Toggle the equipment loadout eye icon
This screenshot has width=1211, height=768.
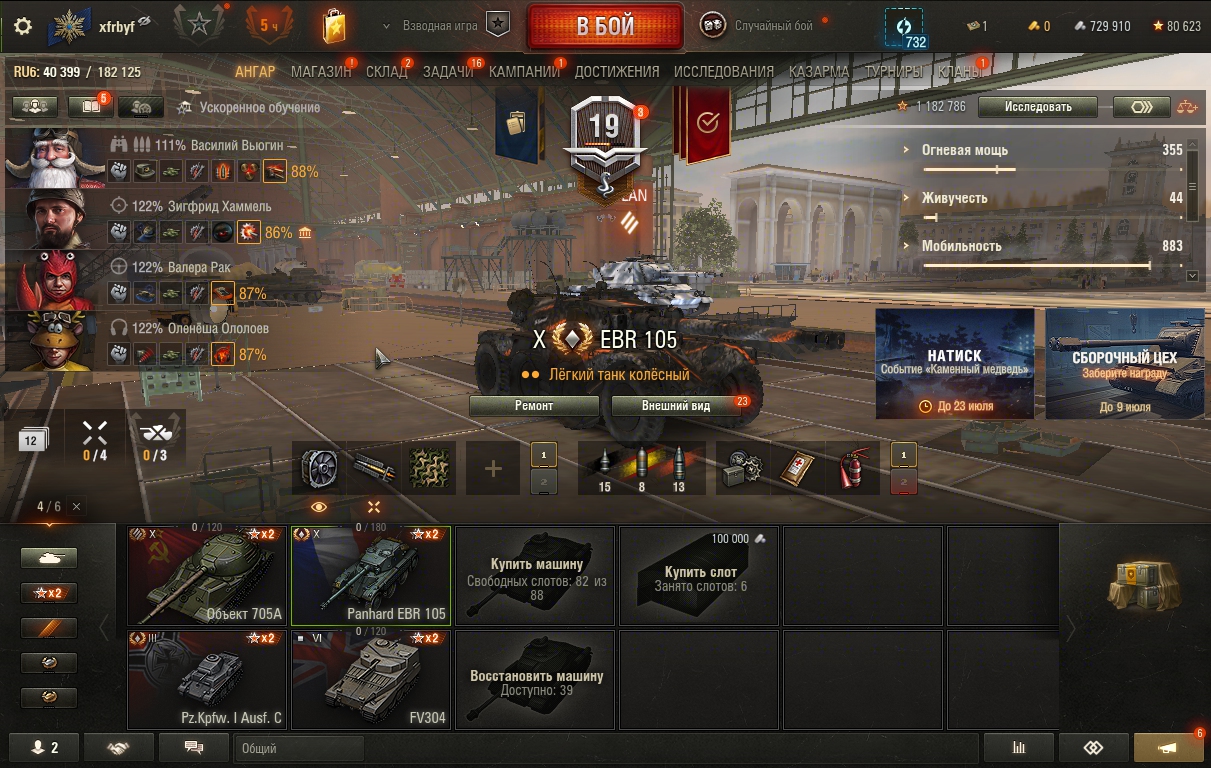(x=319, y=508)
